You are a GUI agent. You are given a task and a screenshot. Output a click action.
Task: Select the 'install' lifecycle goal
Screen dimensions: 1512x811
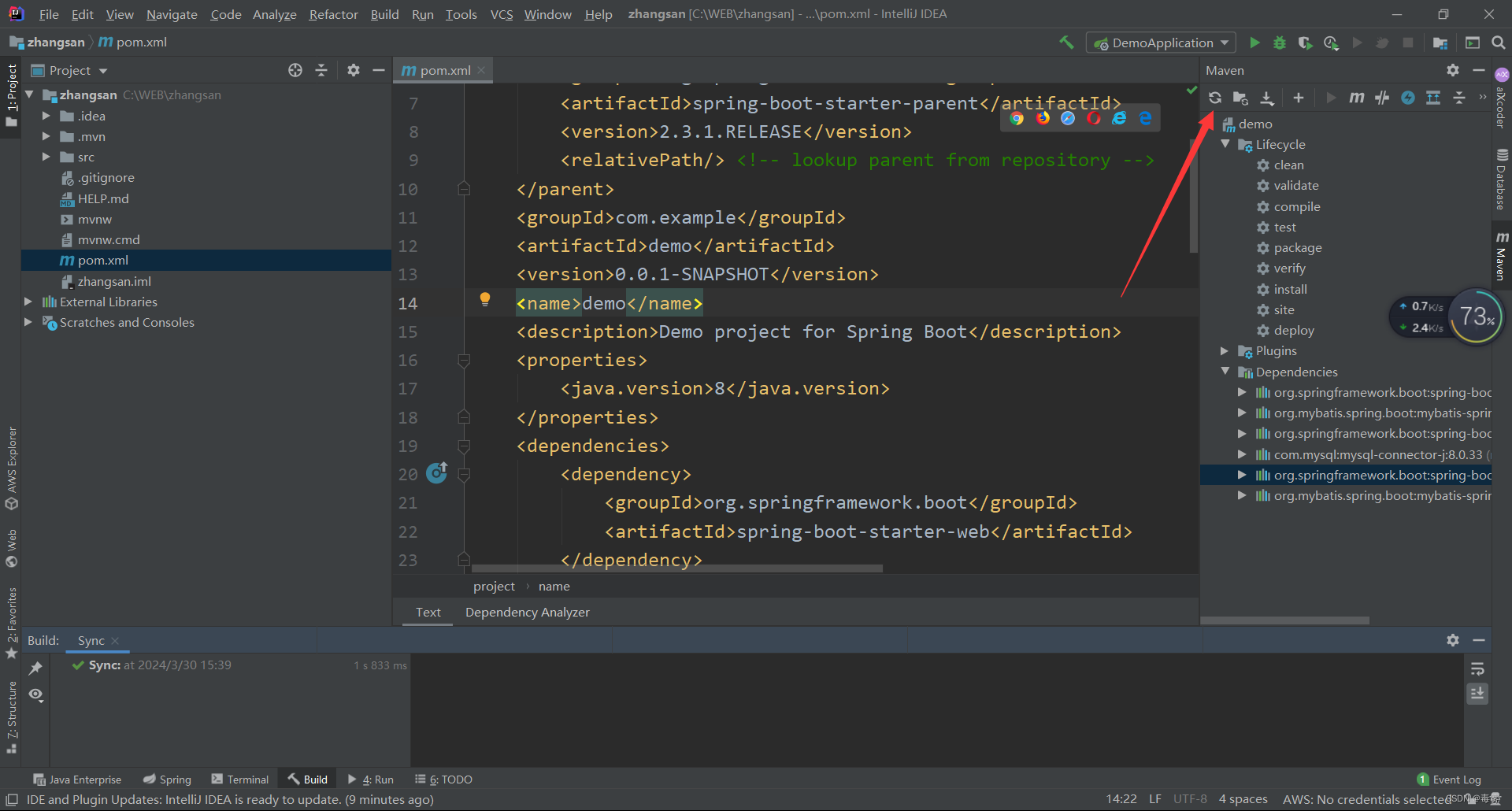pyautogui.click(x=1290, y=289)
